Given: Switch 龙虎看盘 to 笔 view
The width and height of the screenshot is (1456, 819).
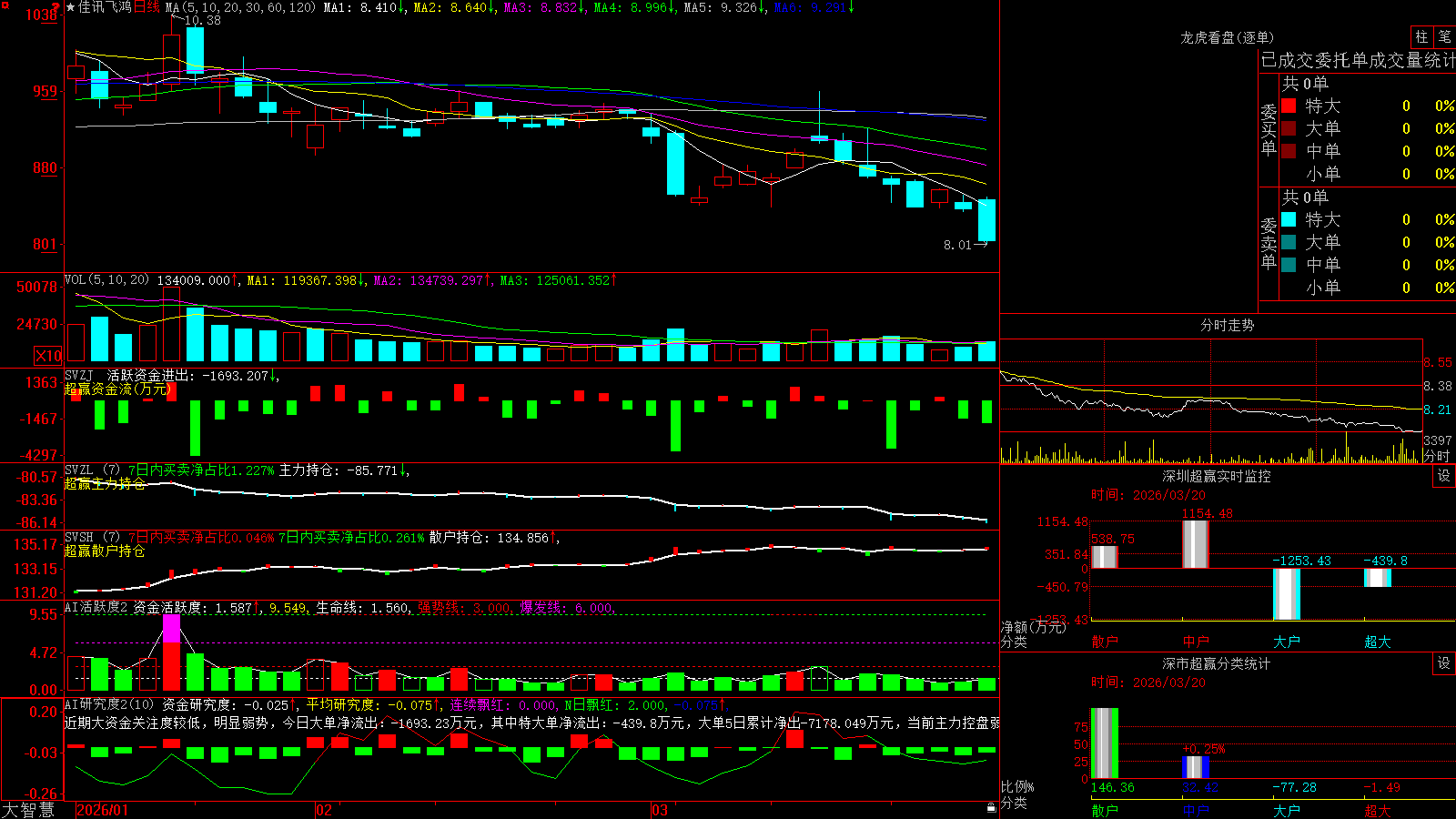Looking at the screenshot, I should (x=1444, y=37).
